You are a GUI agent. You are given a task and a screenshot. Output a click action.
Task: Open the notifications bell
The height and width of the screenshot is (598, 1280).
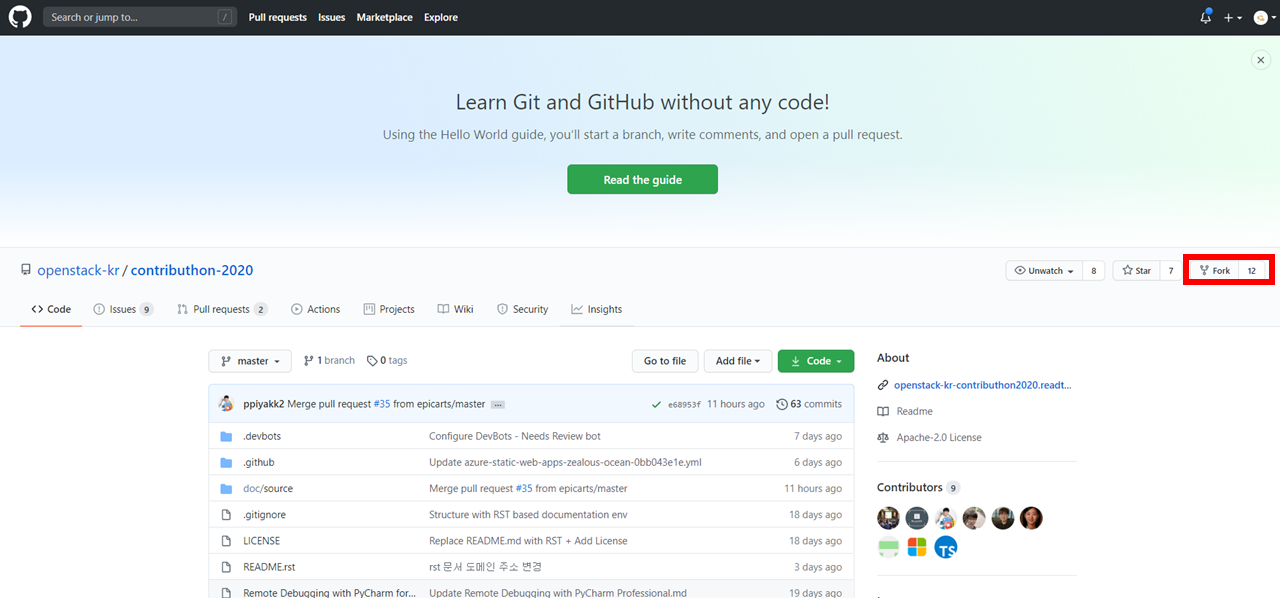pyautogui.click(x=1206, y=17)
